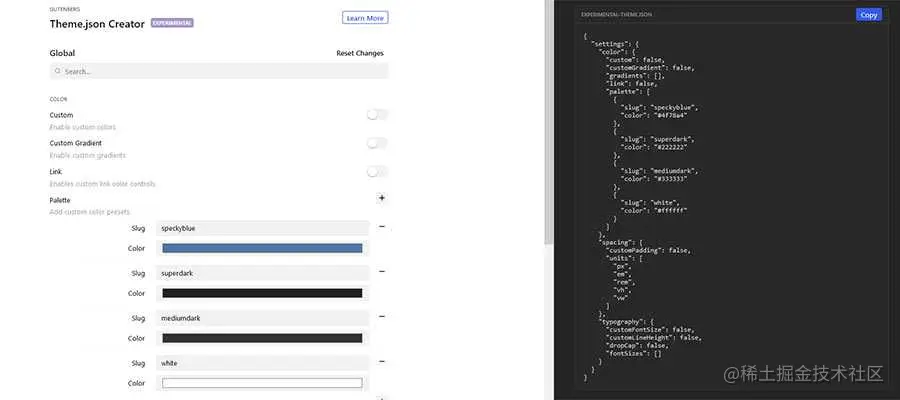The height and width of the screenshot is (400, 900).
Task: Click the "slug": "superdark" JSON line
Action: pyautogui.click(x=658, y=139)
